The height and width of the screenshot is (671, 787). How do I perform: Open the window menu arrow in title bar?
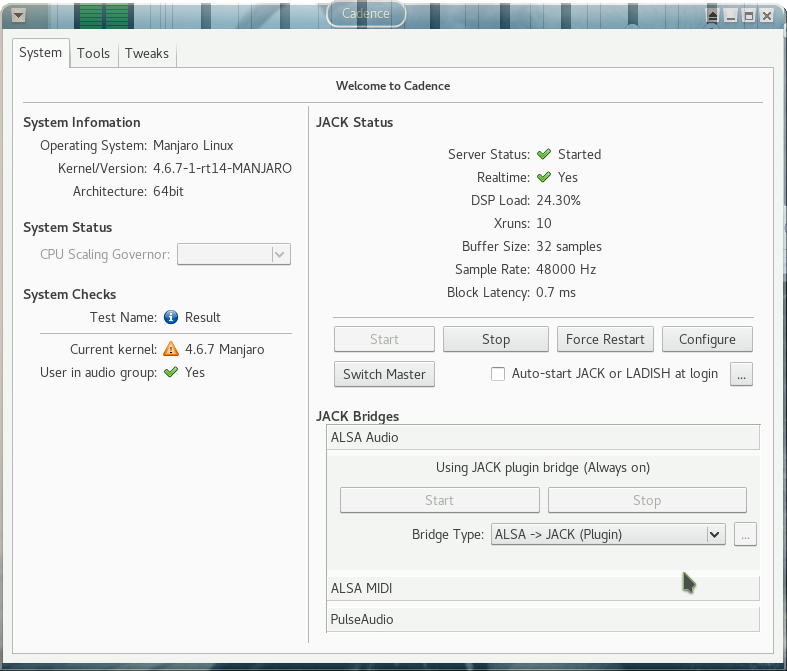tap(19, 16)
